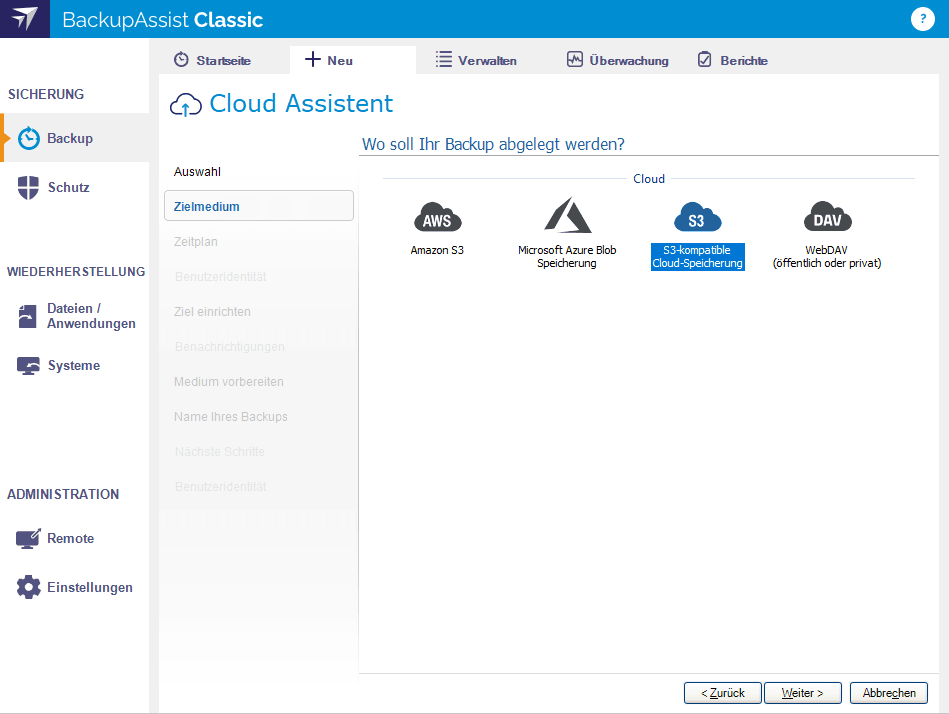This screenshot has height=714, width=949.
Task: Click the Abbrechen button
Action: [x=888, y=693]
